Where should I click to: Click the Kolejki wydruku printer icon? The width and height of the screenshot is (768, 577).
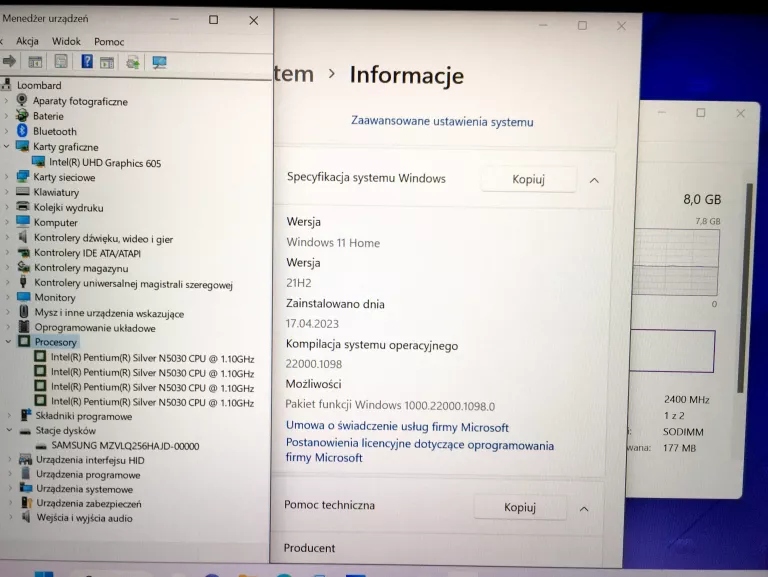[23, 207]
